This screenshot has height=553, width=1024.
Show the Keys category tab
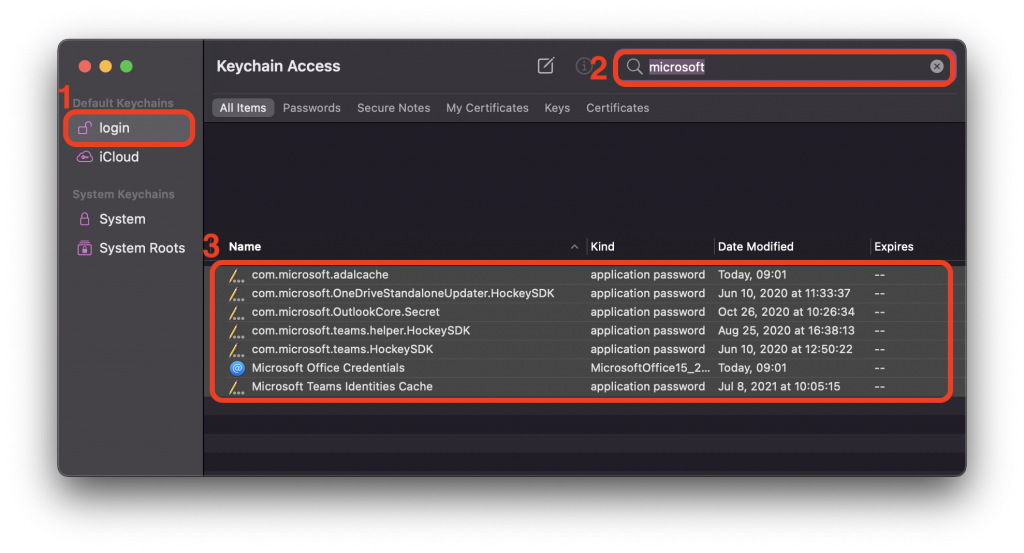557,108
